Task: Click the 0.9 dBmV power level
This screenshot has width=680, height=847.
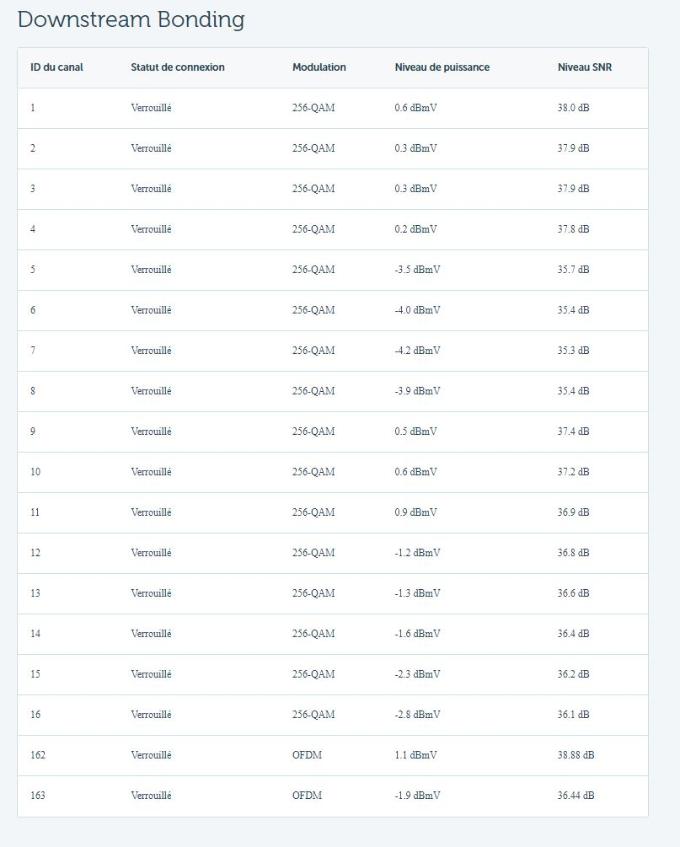Action: [415, 513]
